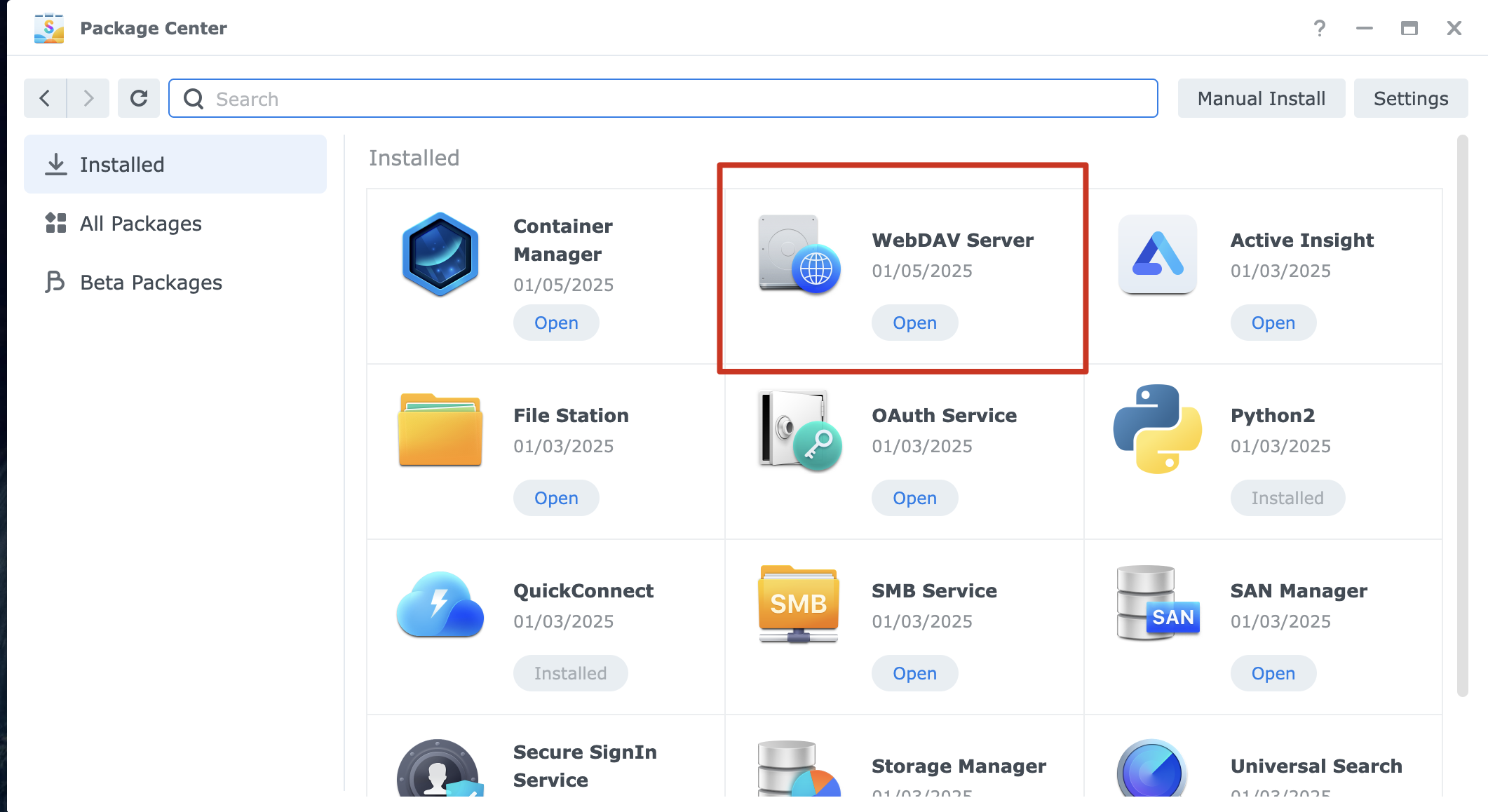Click the WebDAV Server title
The image size is (1488, 812).
pyautogui.click(x=952, y=240)
